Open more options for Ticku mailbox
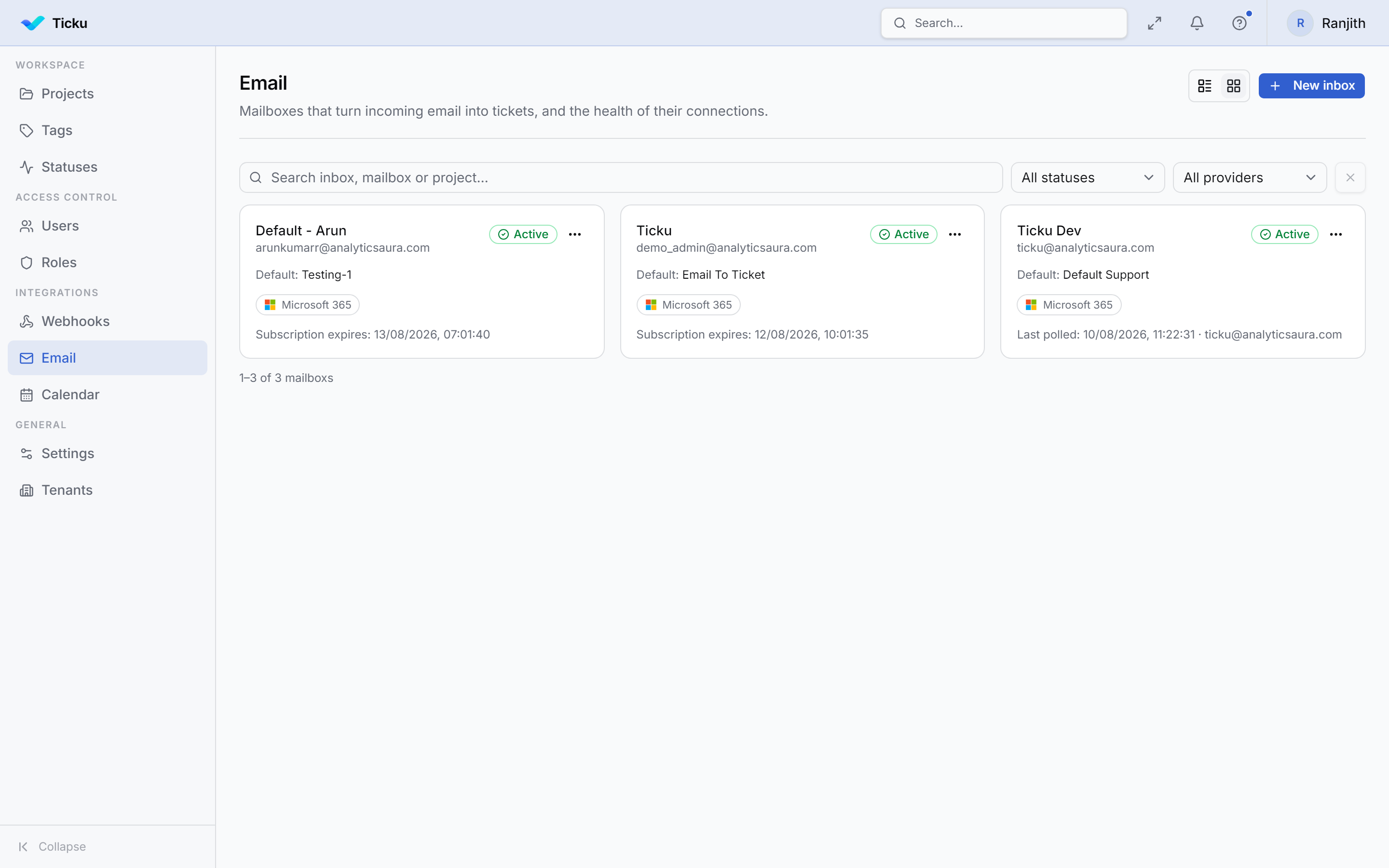 point(955,234)
